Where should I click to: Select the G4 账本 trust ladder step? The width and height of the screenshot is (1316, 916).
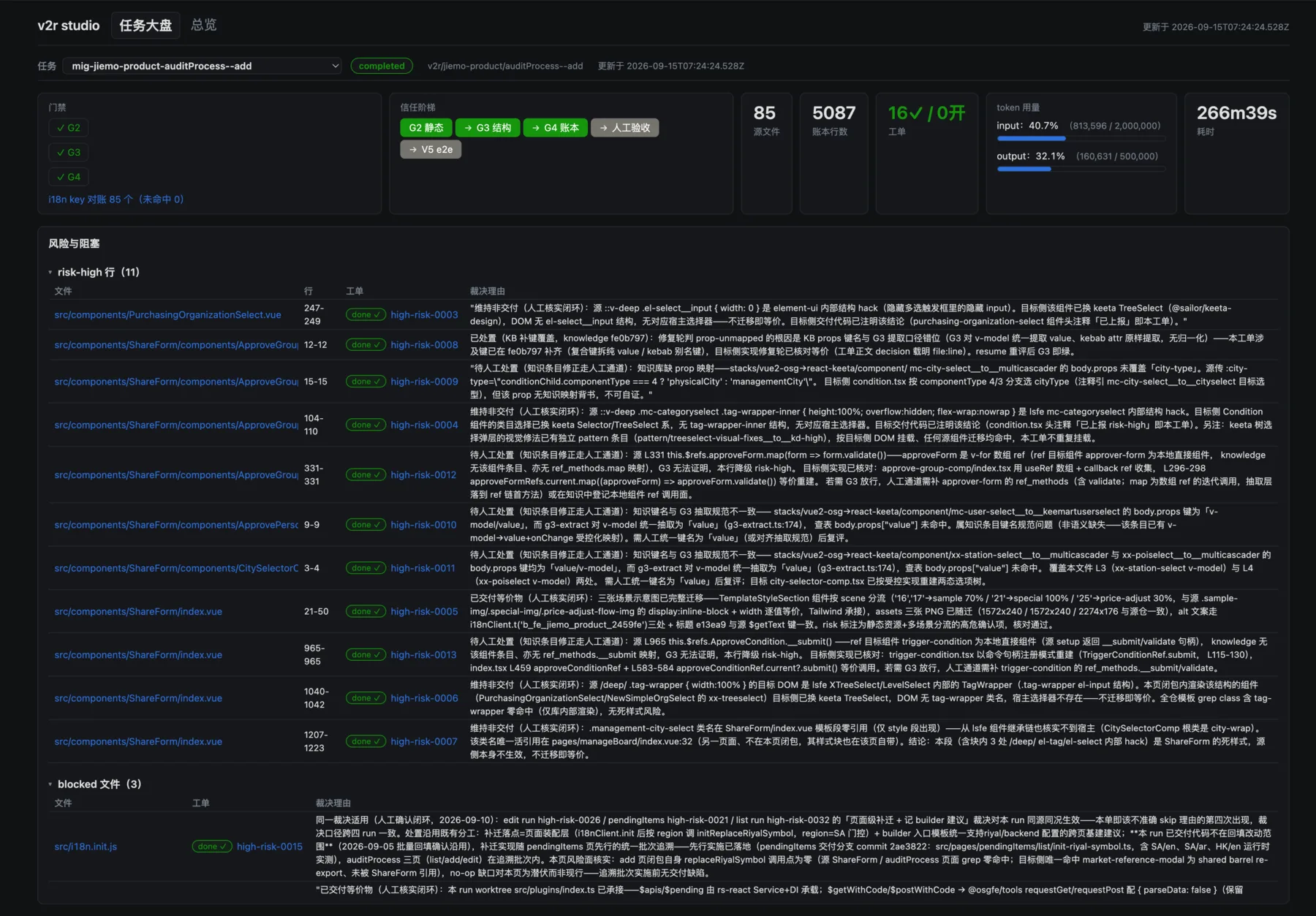556,128
